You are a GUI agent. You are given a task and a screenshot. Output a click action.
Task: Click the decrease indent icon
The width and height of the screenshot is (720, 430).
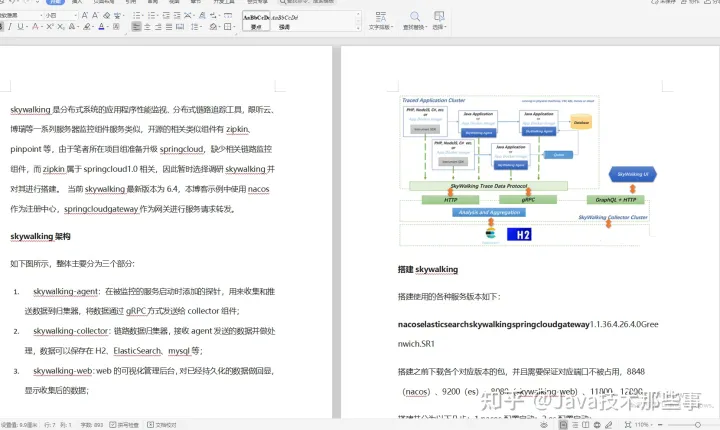(166, 16)
